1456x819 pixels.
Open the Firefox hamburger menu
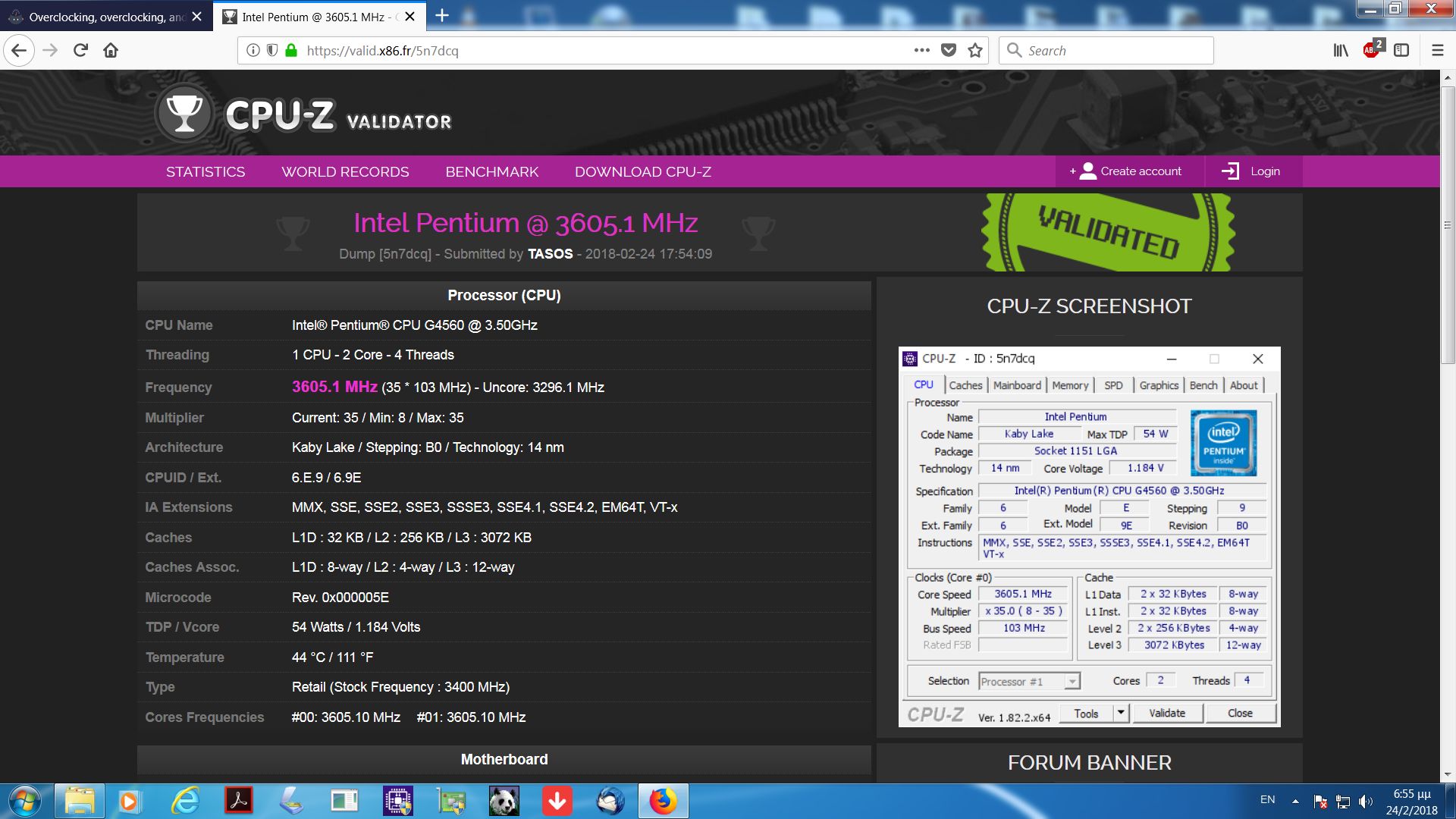click(x=1437, y=51)
